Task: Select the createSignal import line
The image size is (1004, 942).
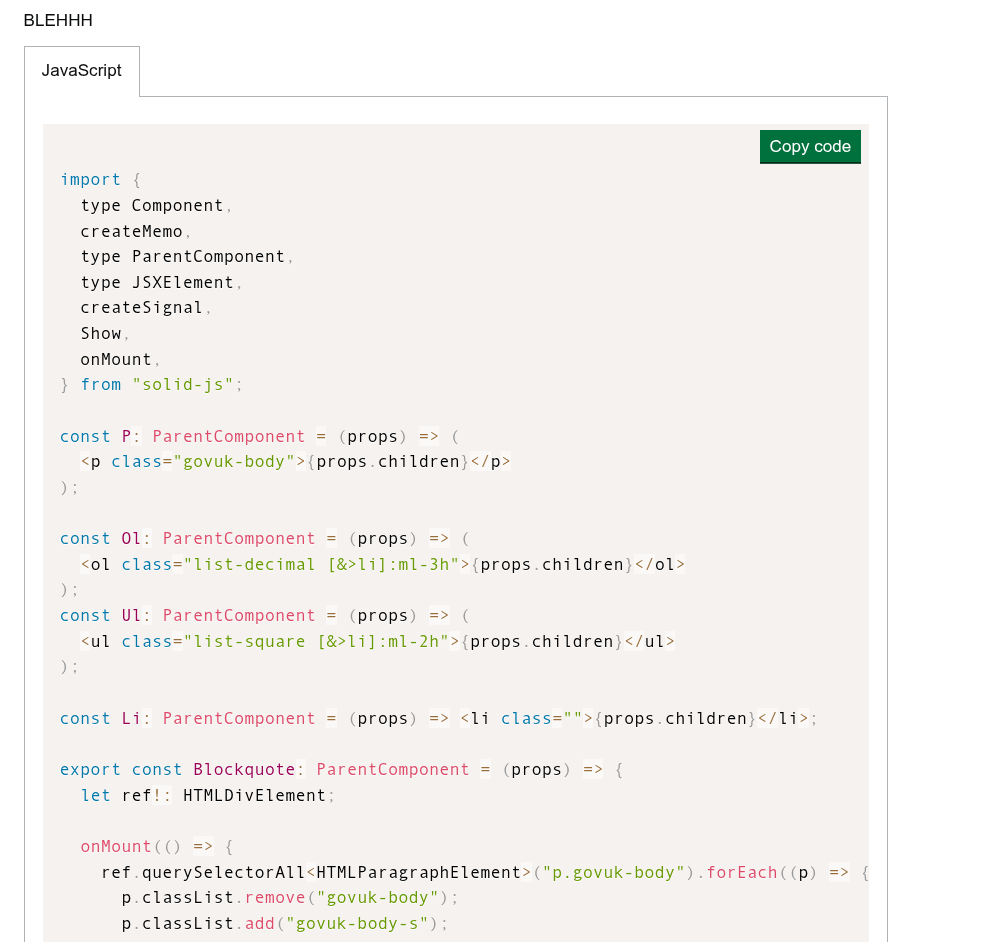Action: click(x=142, y=308)
